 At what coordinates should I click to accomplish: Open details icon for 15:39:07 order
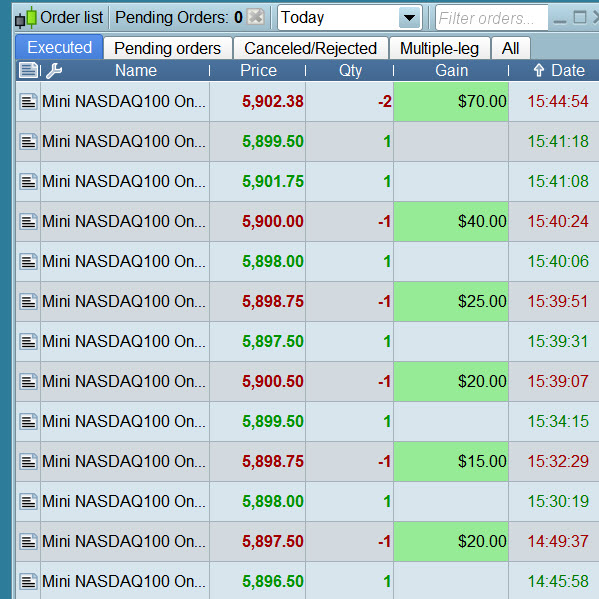point(28,381)
